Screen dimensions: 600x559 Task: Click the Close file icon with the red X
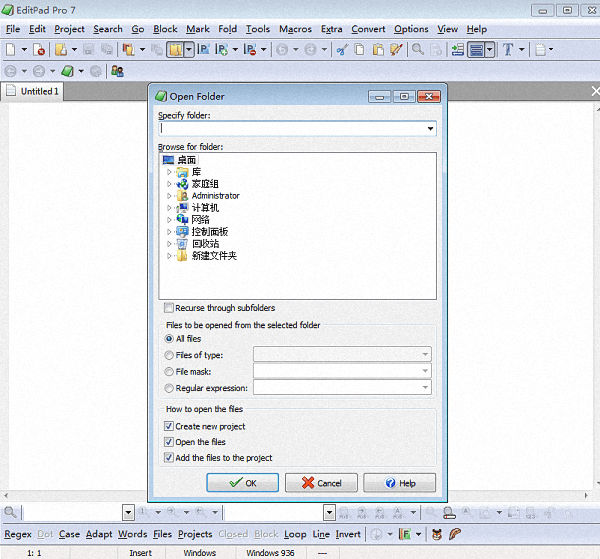point(39,49)
